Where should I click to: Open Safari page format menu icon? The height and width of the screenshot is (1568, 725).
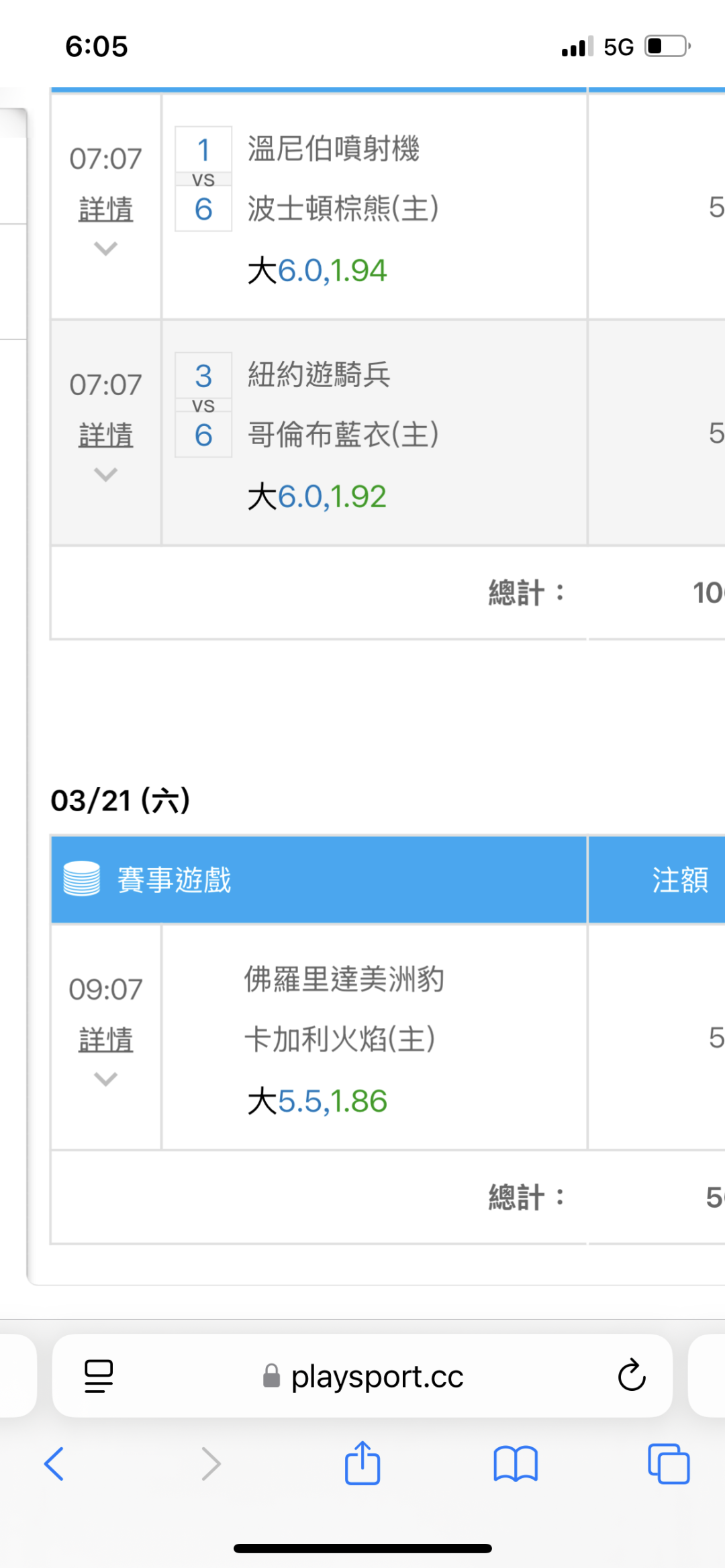[x=99, y=1376]
